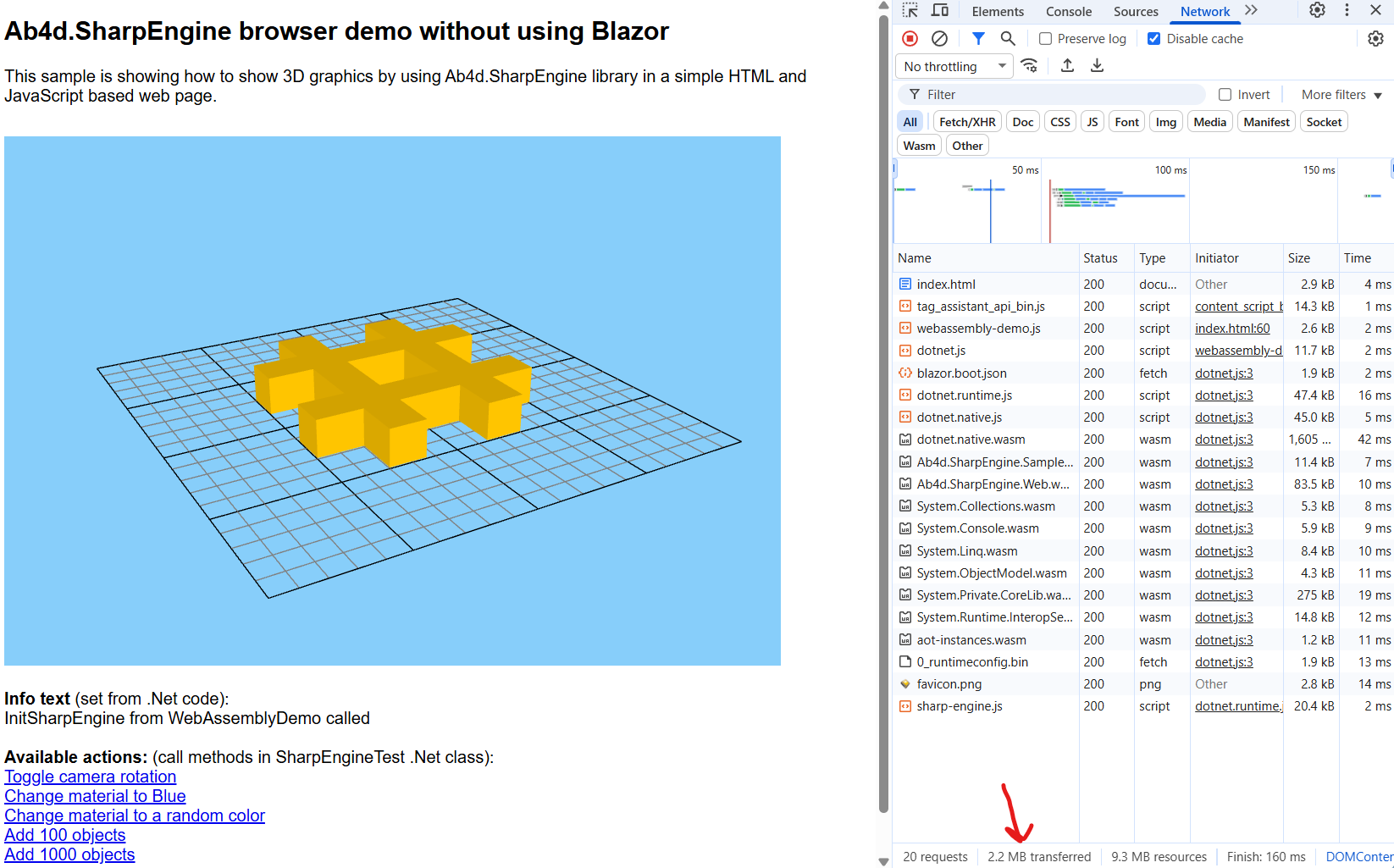
Task: Show more DevTools tabs chevron
Action: 1251,11
